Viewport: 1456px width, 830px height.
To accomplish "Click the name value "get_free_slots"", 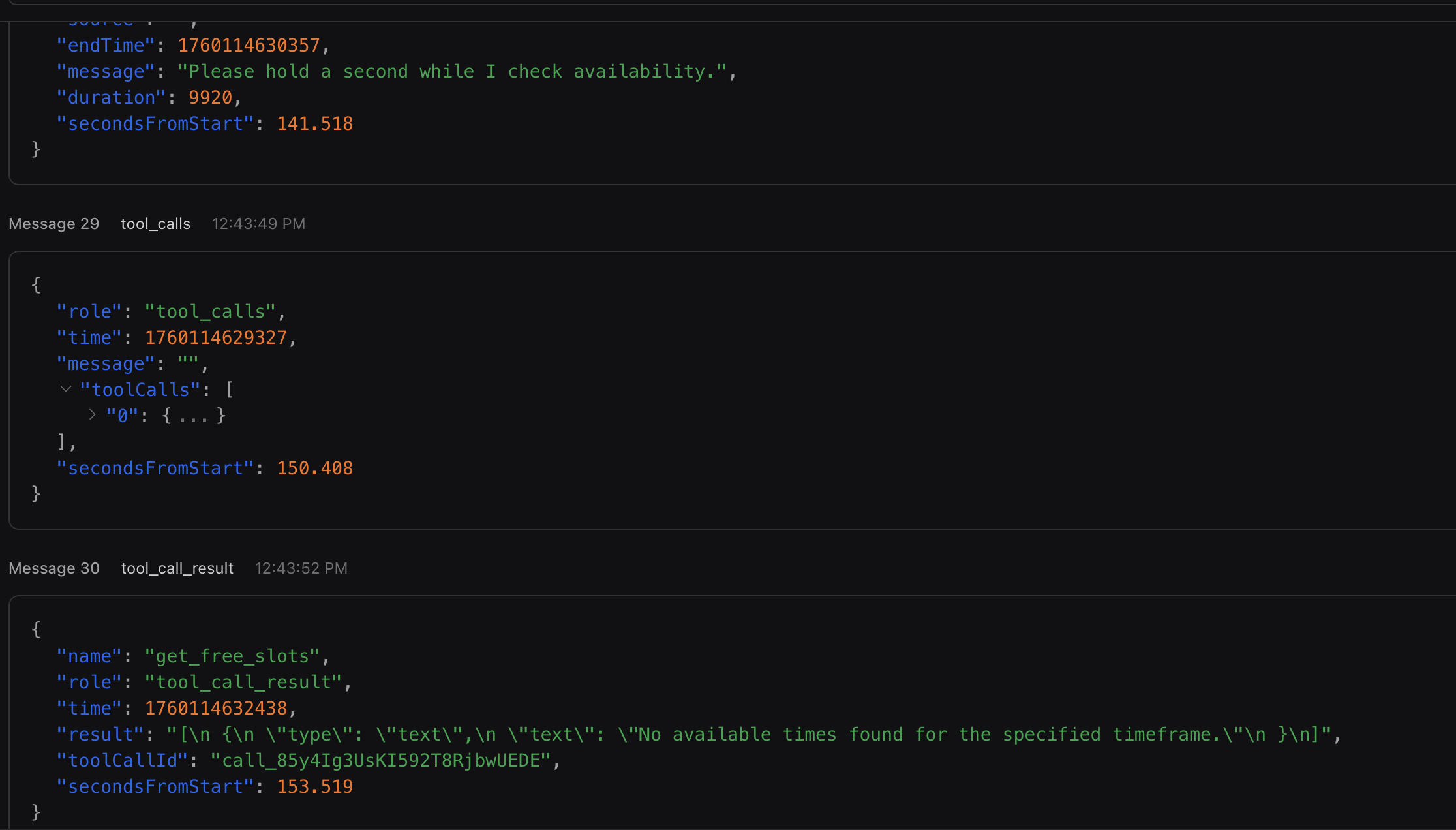I will pos(232,656).
